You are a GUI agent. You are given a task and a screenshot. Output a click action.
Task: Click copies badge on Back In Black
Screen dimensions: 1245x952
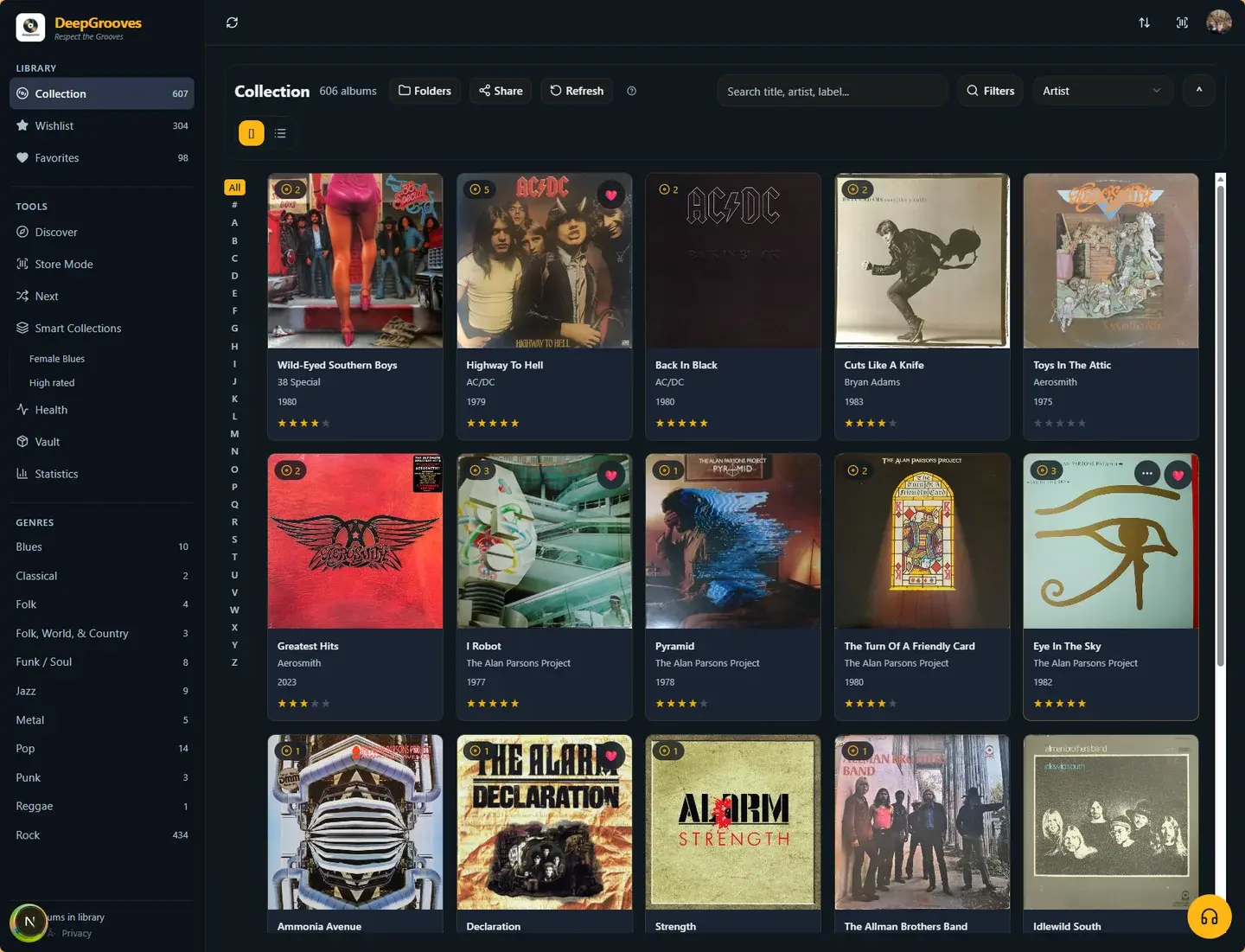point(669,189)
